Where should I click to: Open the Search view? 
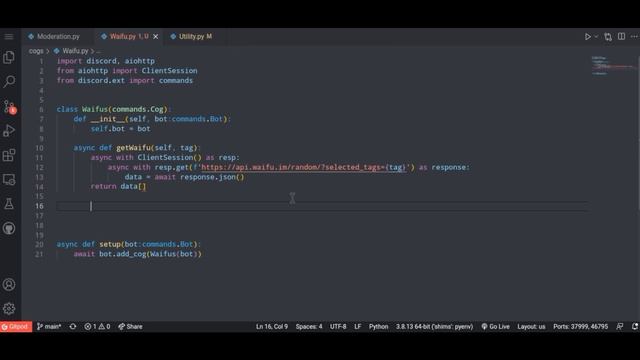(9, 82)
